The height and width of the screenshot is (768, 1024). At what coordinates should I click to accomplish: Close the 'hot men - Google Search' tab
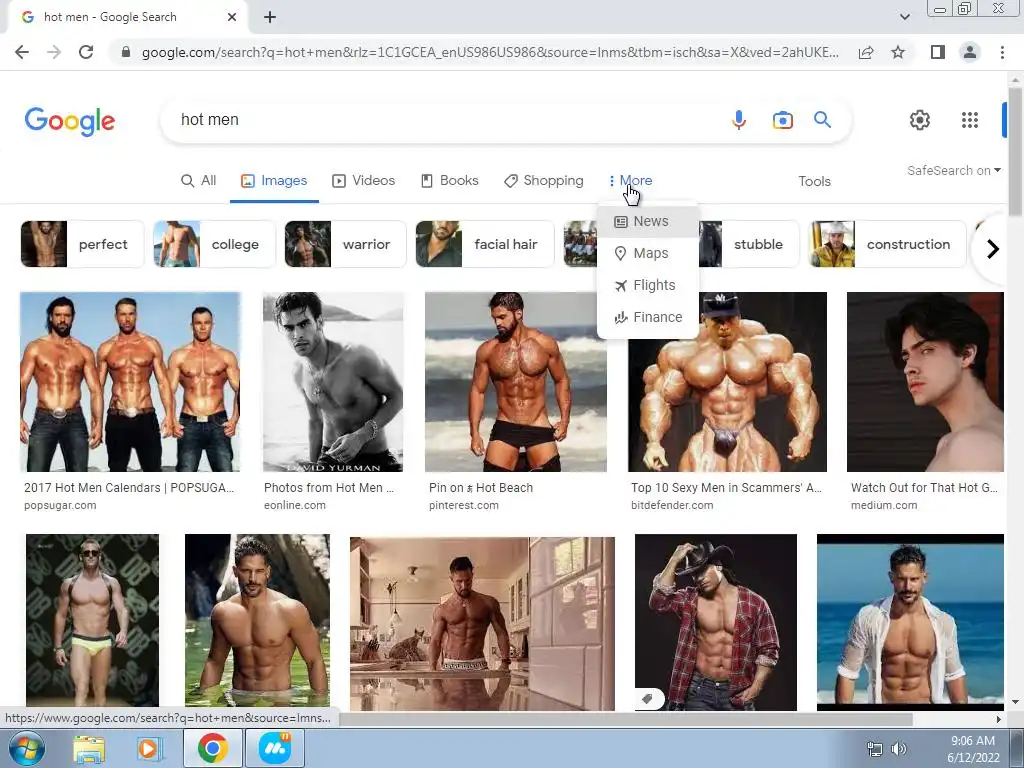tap(232, 18)
